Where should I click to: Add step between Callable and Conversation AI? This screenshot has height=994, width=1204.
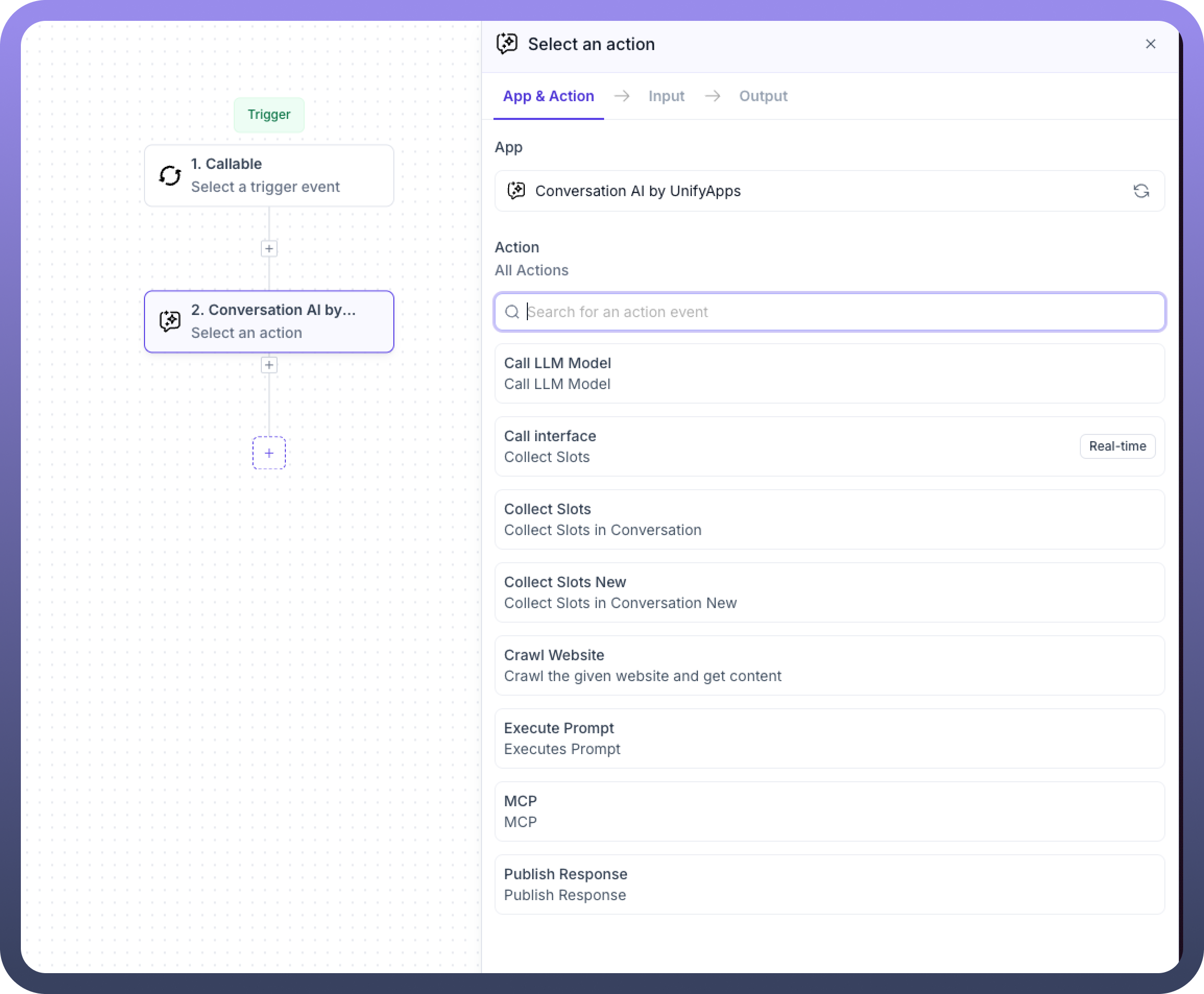click(269, 248)
